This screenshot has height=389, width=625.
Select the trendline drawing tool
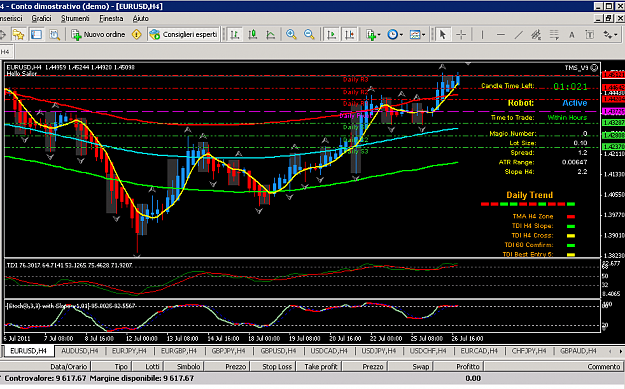(519, 35)
